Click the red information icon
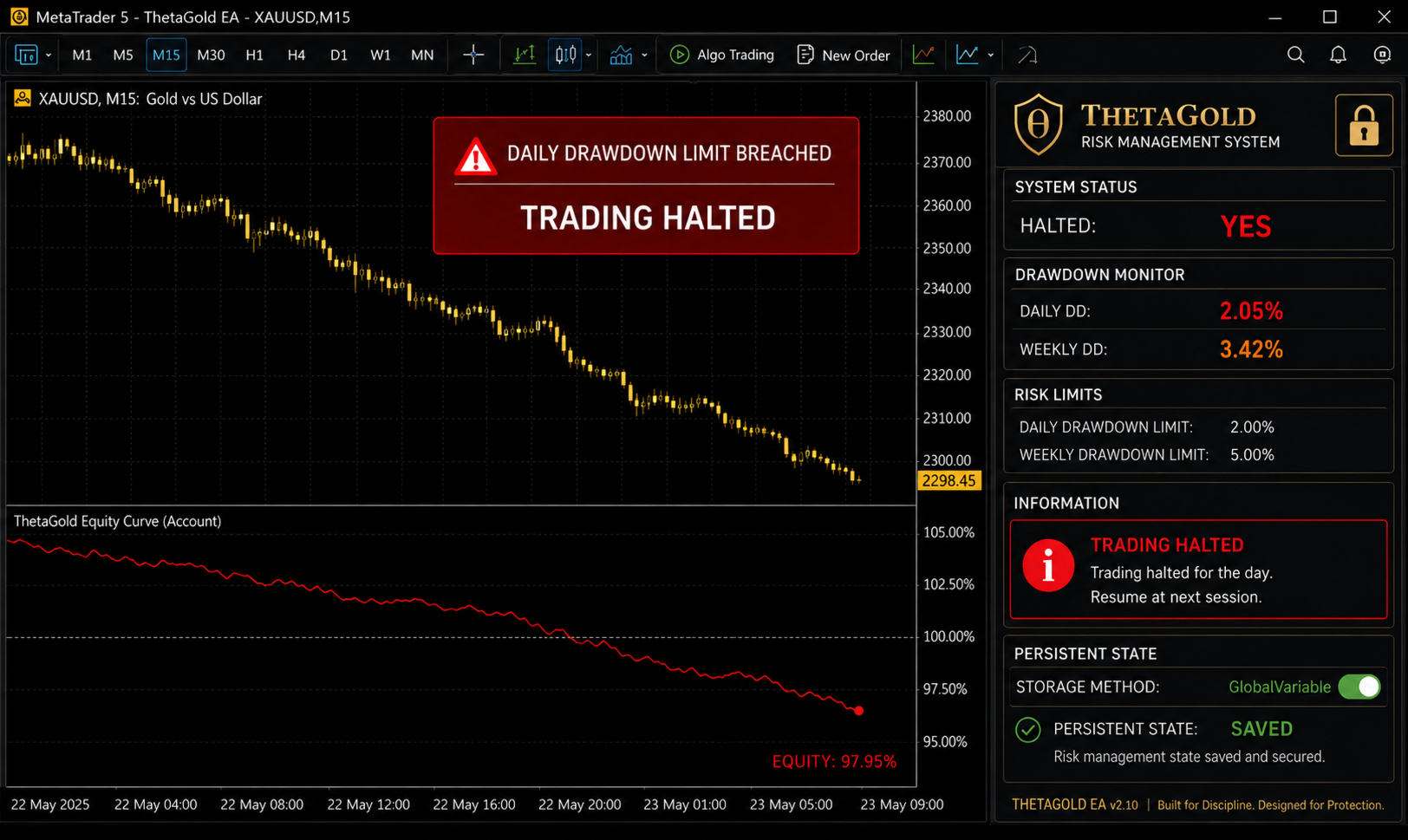 click(1048, 566)
